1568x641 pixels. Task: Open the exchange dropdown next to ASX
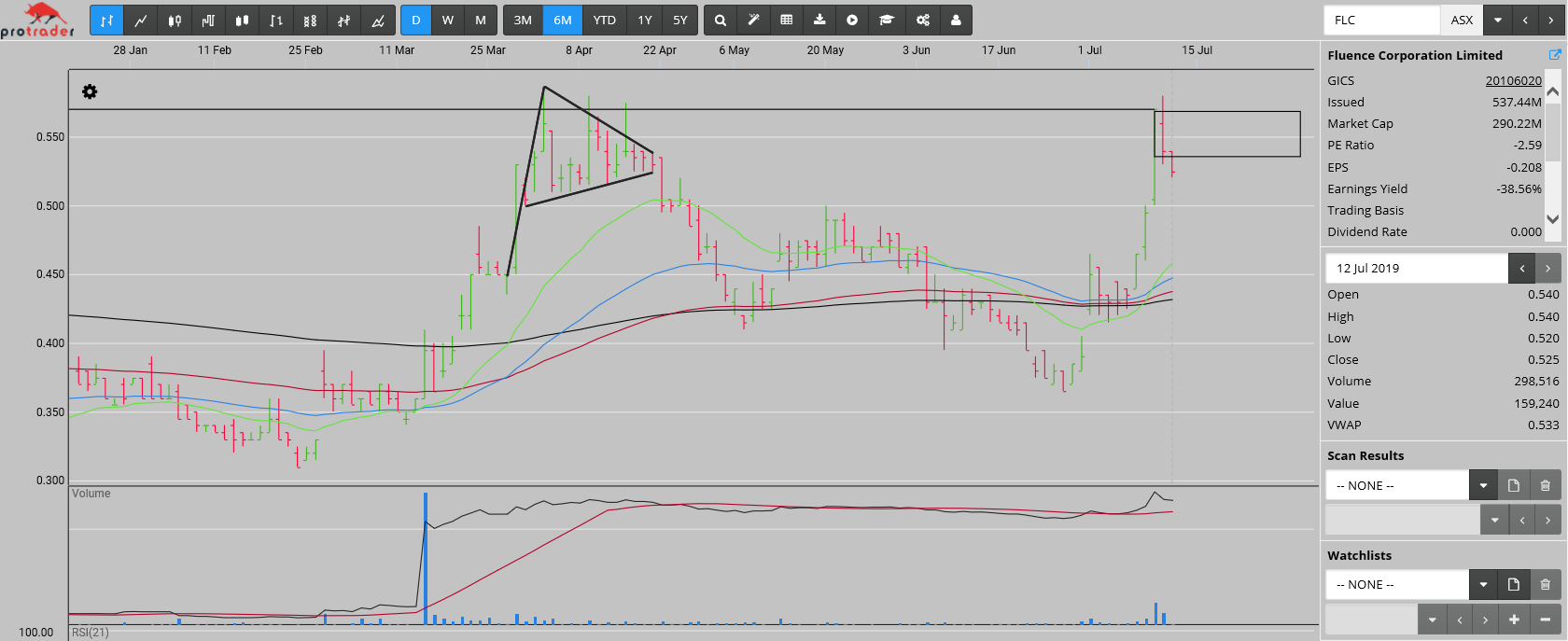(x=1498, y=21)
